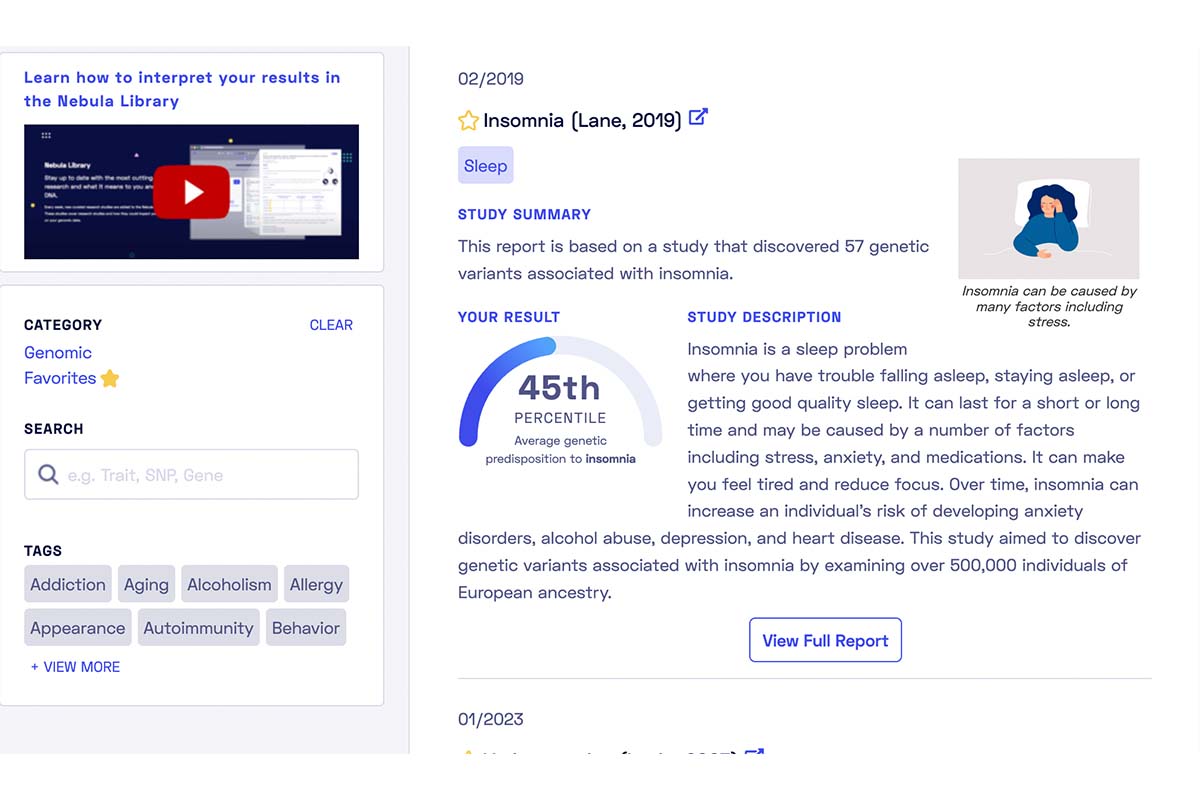Filter by the Allergy tag

[x=316, y=585]
